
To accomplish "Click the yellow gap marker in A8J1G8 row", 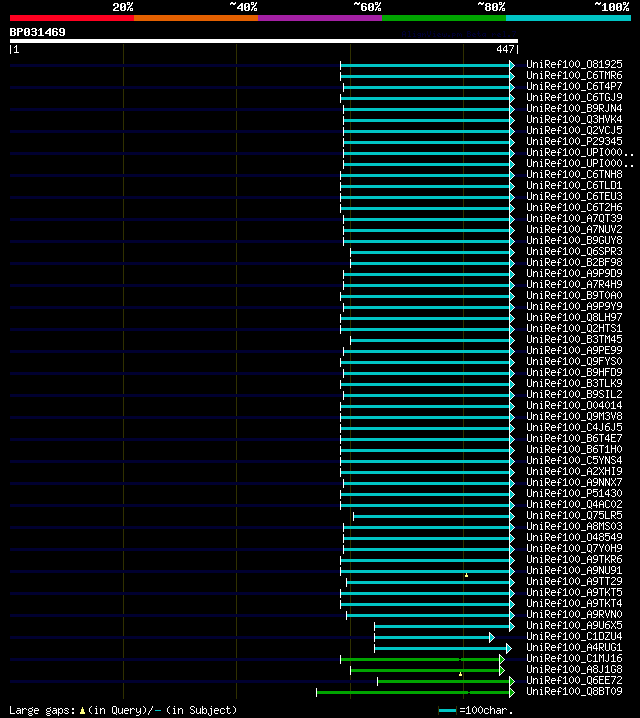I will (x=461, y=674).
